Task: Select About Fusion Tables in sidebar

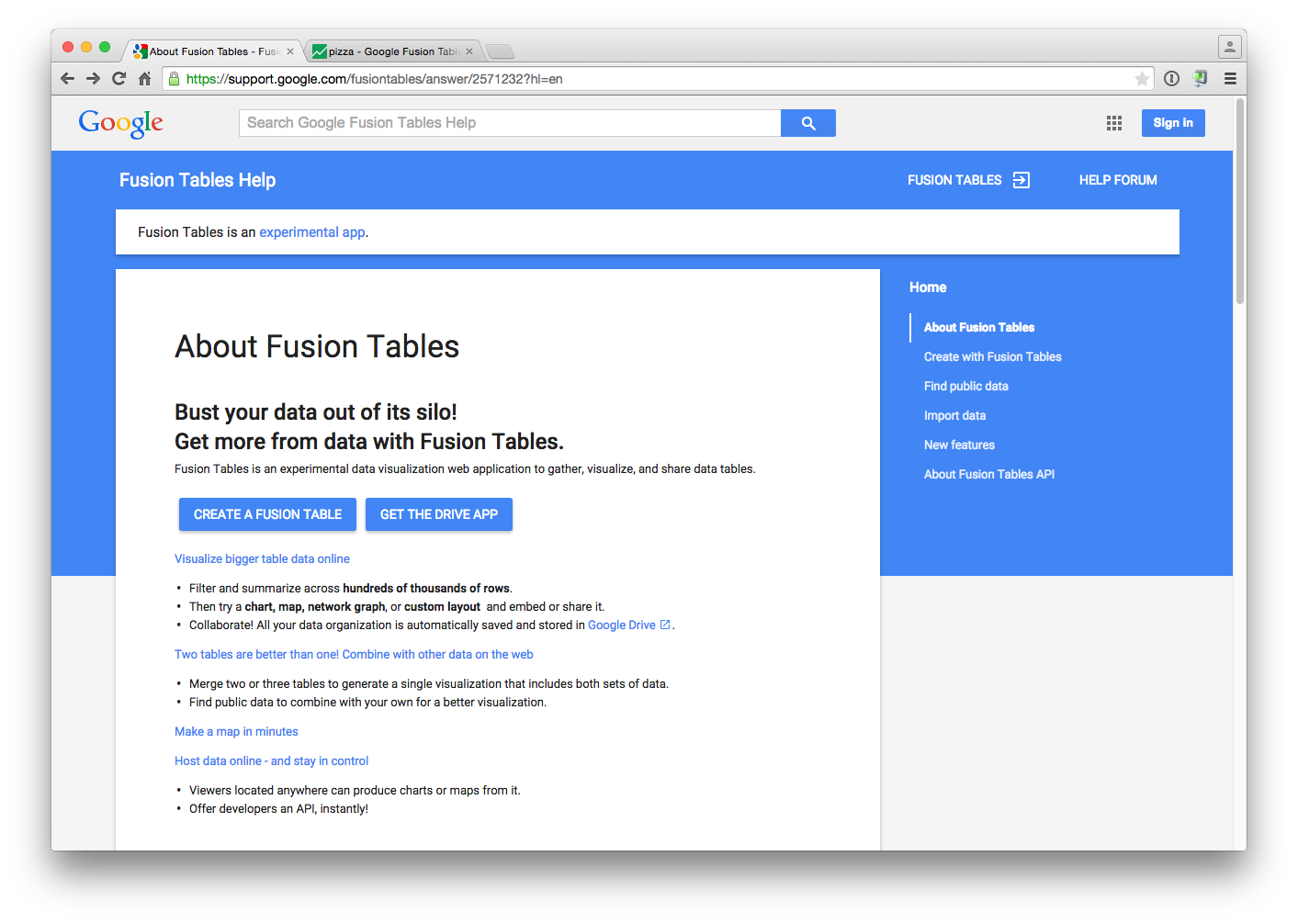Action: point(979,327)
